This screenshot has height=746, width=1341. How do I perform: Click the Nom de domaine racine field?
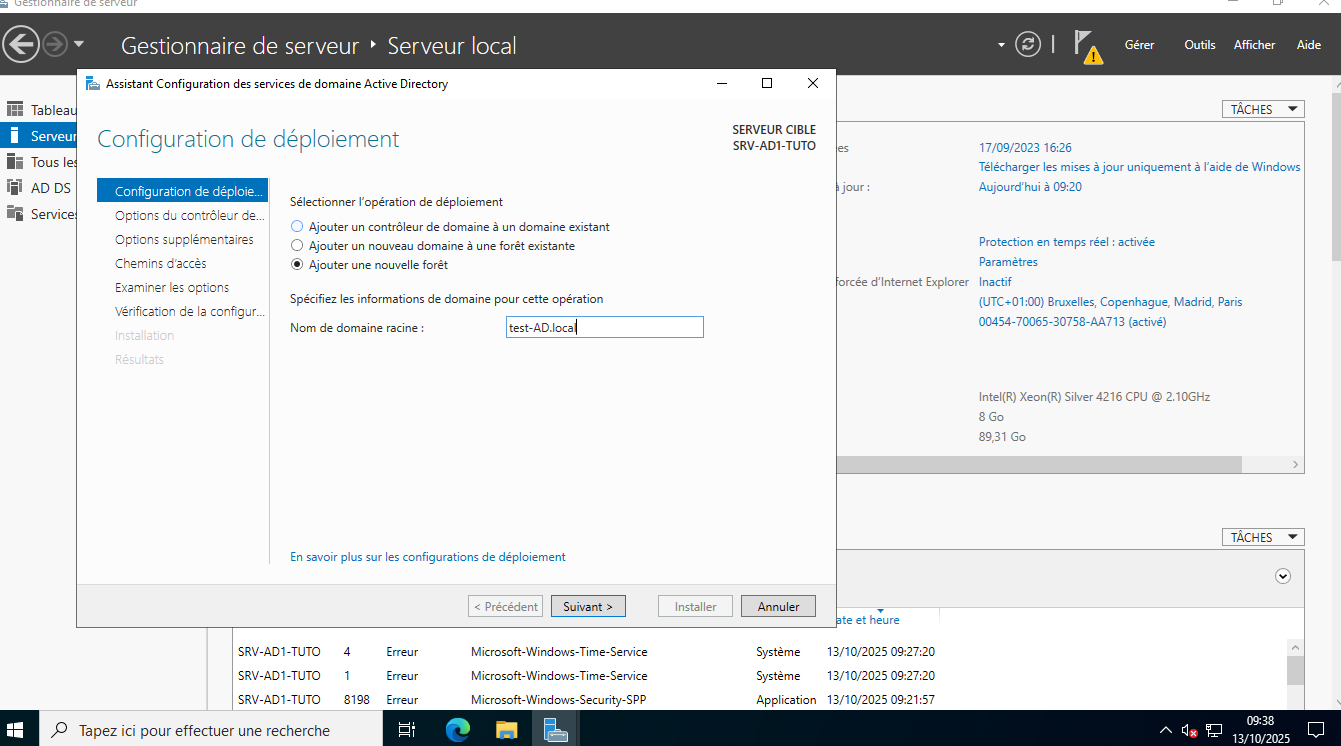604,328
